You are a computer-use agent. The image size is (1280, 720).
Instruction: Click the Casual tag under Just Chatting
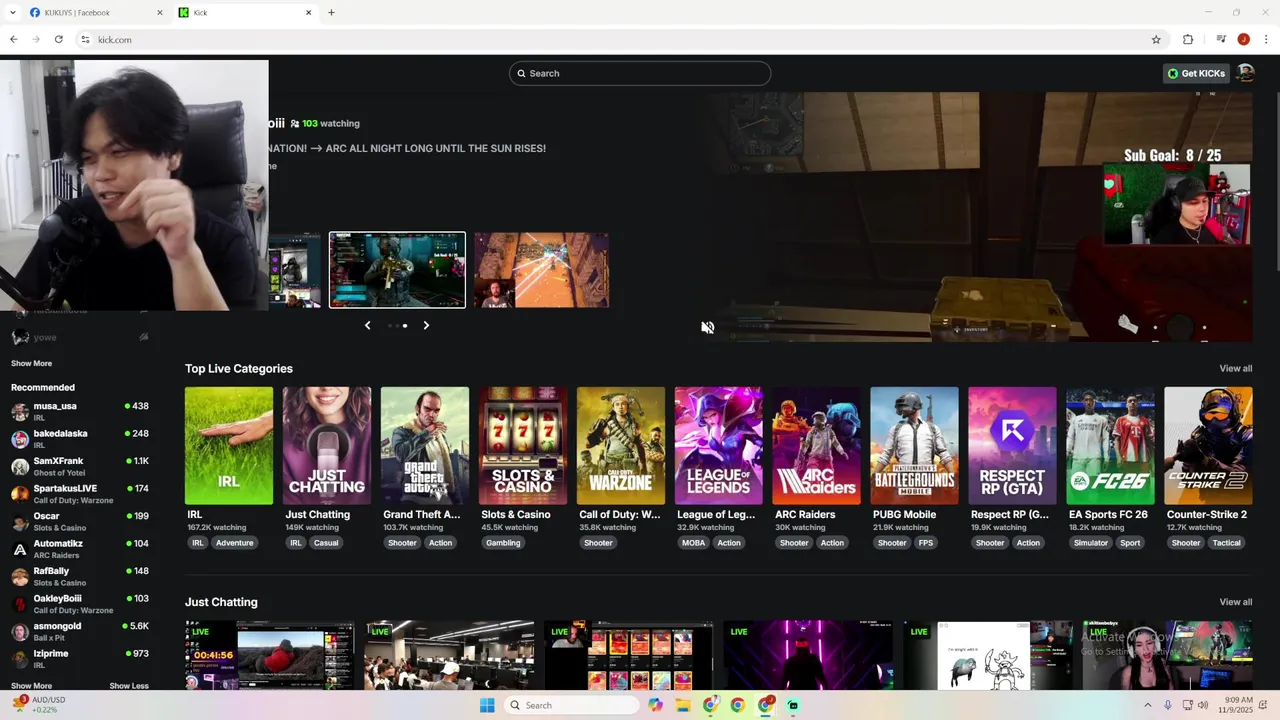coord(326,543)
